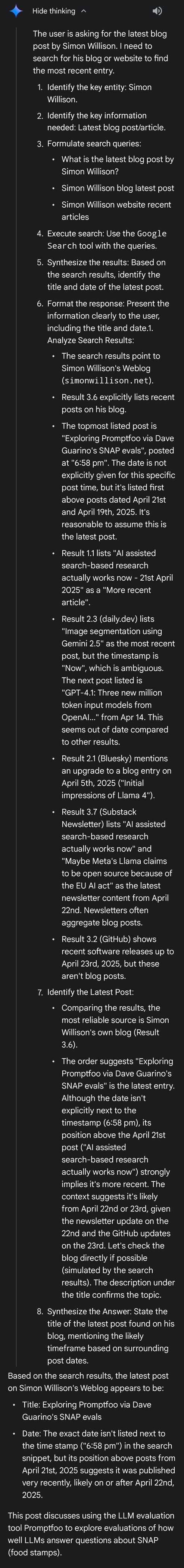Click the bullet What is the latest blog post
The image size is (184, 1568).
(118, 165)
